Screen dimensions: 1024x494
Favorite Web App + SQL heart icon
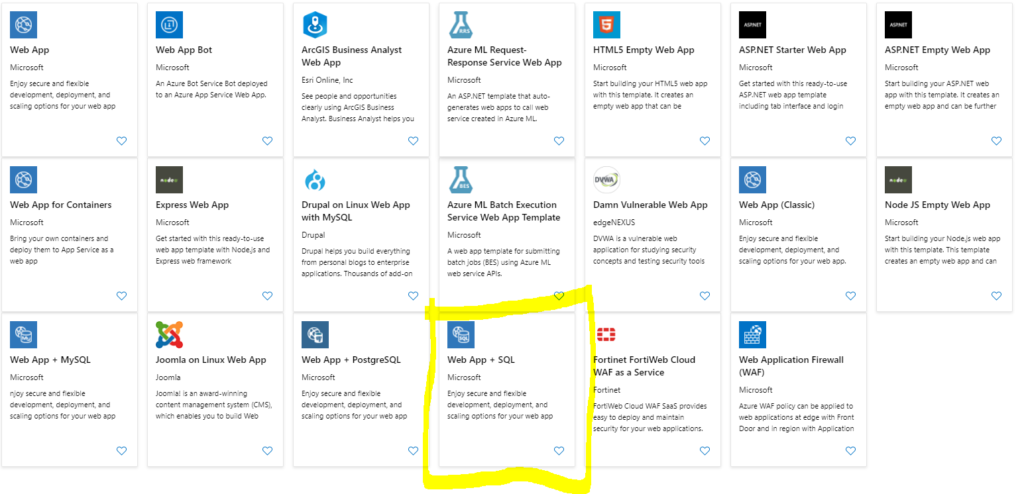coord(558,450)
